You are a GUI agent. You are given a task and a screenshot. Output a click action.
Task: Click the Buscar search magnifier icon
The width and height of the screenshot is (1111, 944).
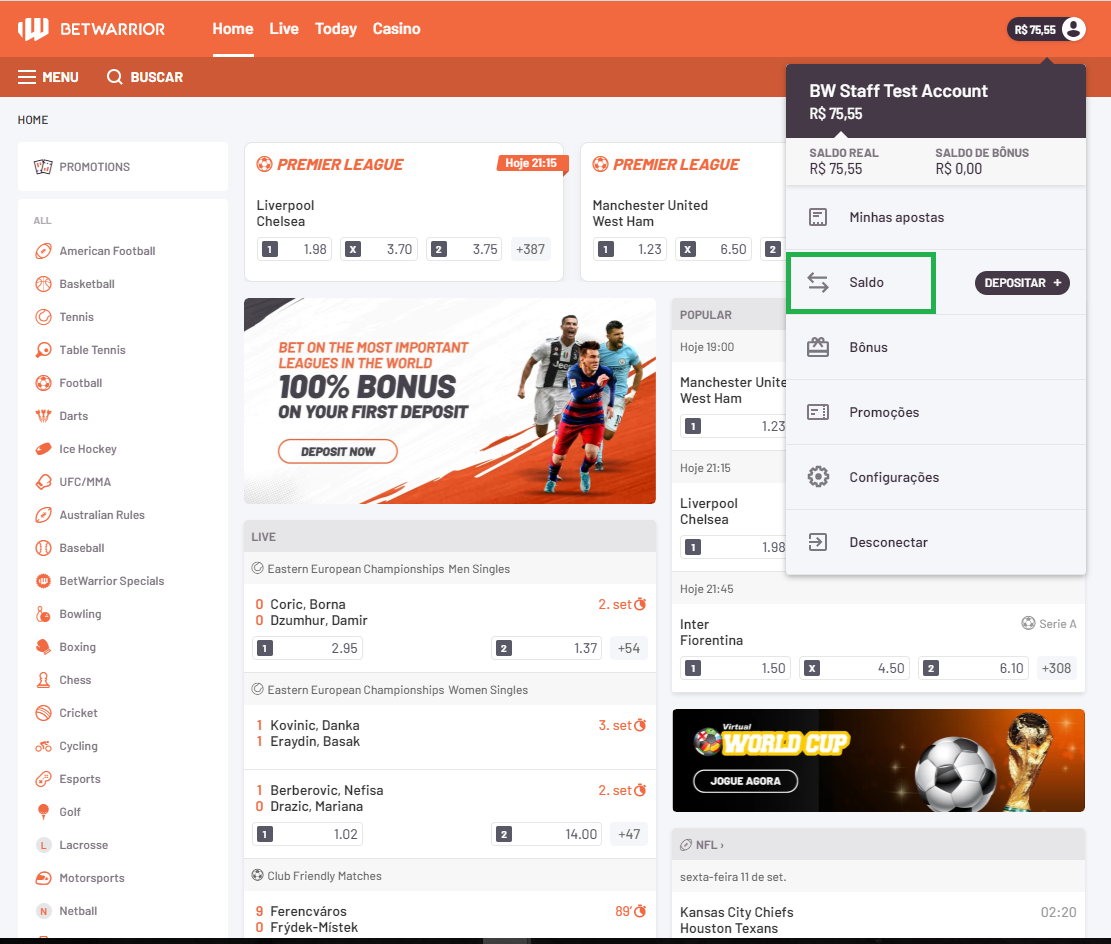[115, 77]
